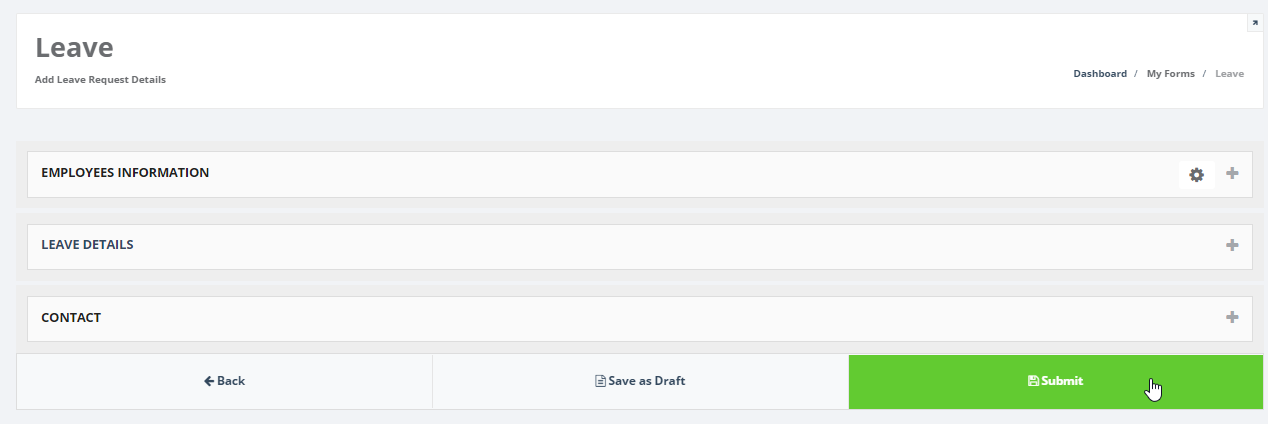Navigate to My Forms breadcrumb link
The width and height of the screenshot is (1268, 424).
click(1170, 74)
